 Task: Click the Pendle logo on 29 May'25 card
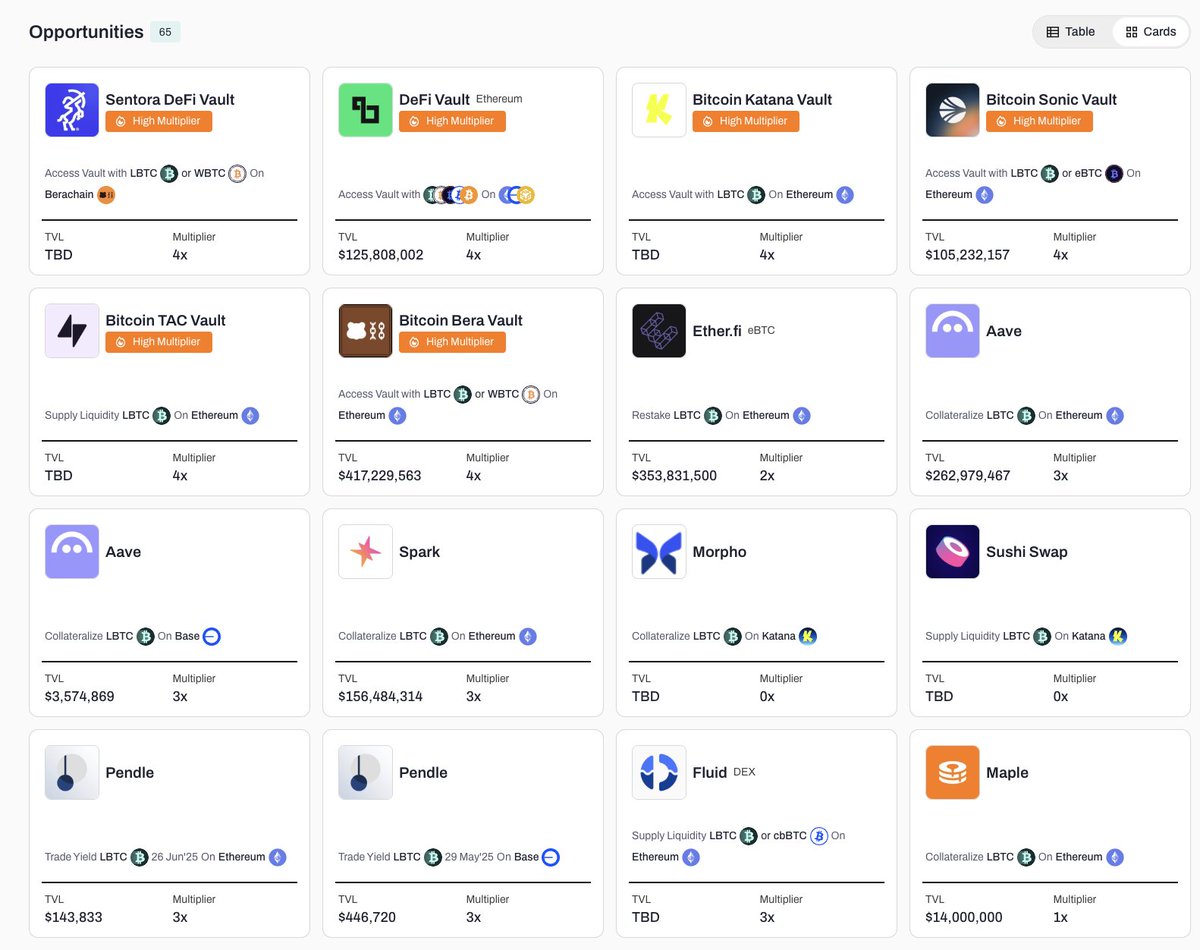pyautogui.click(x=365, y=773)
